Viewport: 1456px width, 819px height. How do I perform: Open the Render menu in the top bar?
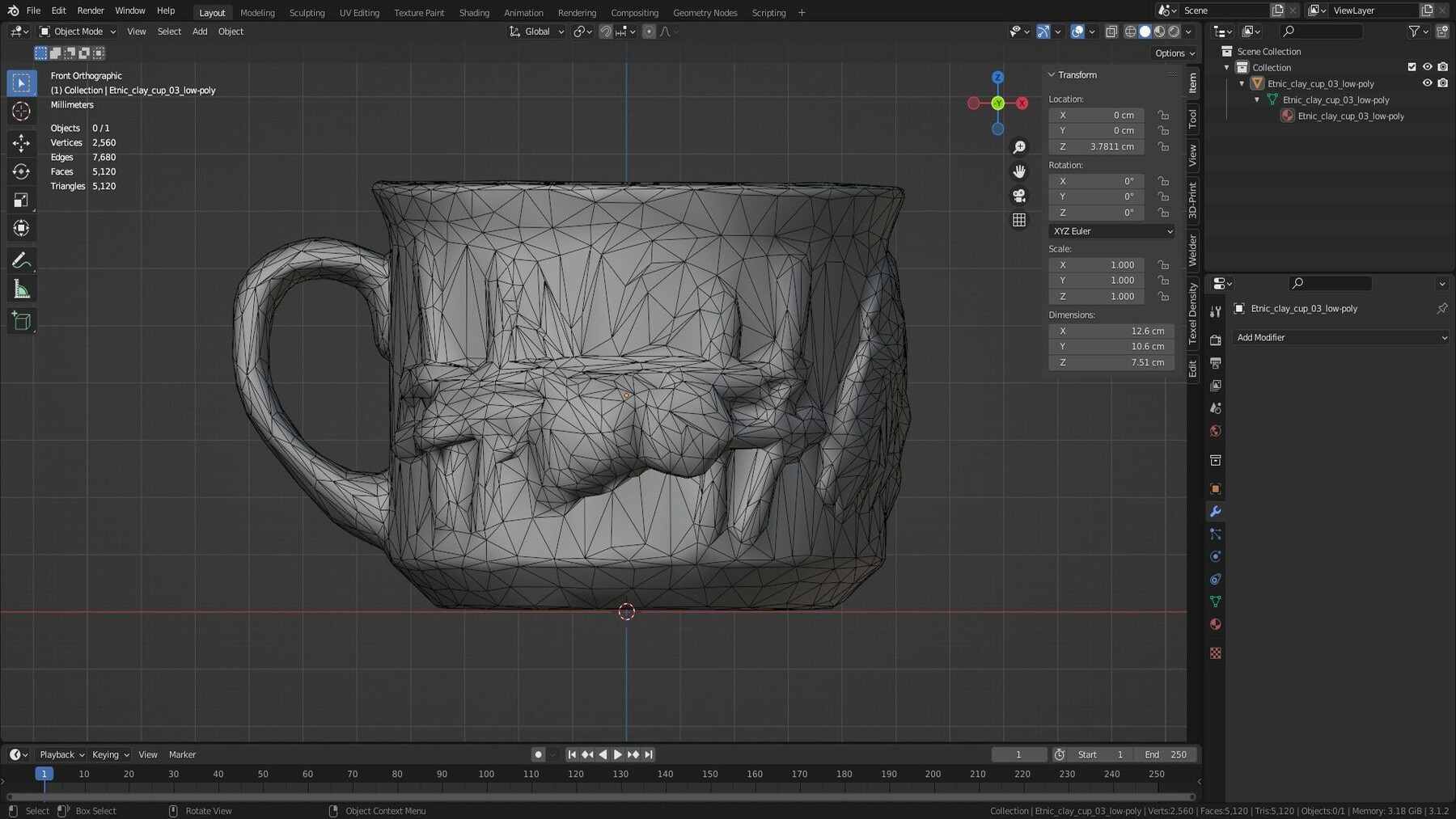coord(90,11)
